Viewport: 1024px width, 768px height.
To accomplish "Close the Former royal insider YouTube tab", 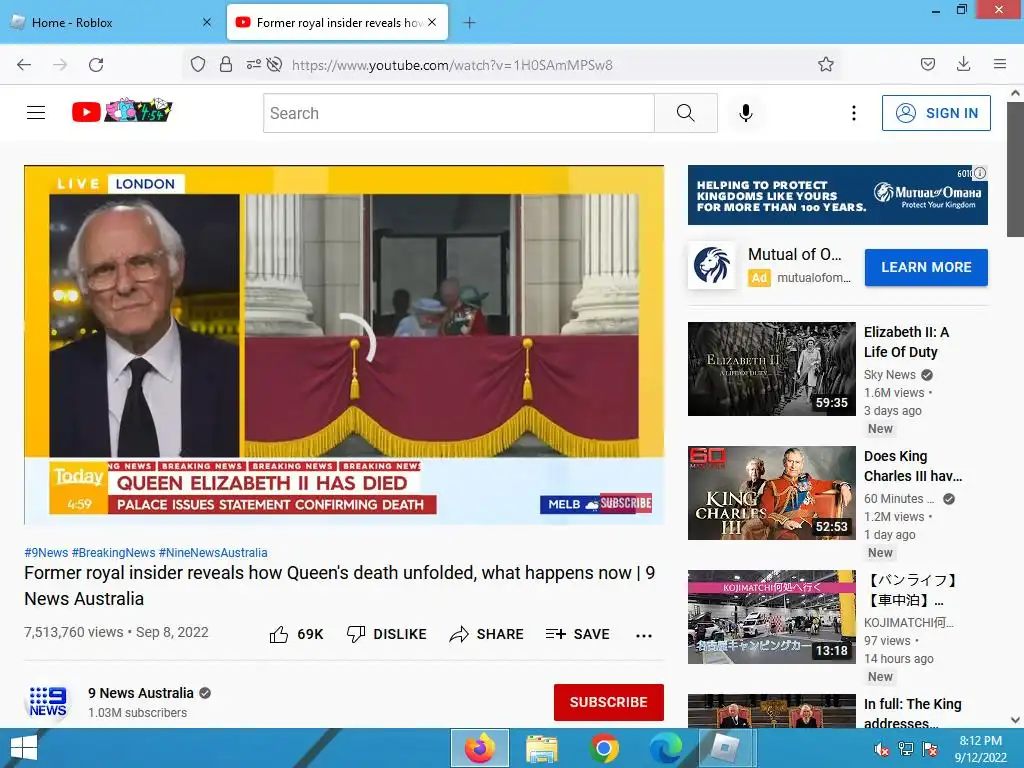I will 432,22.
